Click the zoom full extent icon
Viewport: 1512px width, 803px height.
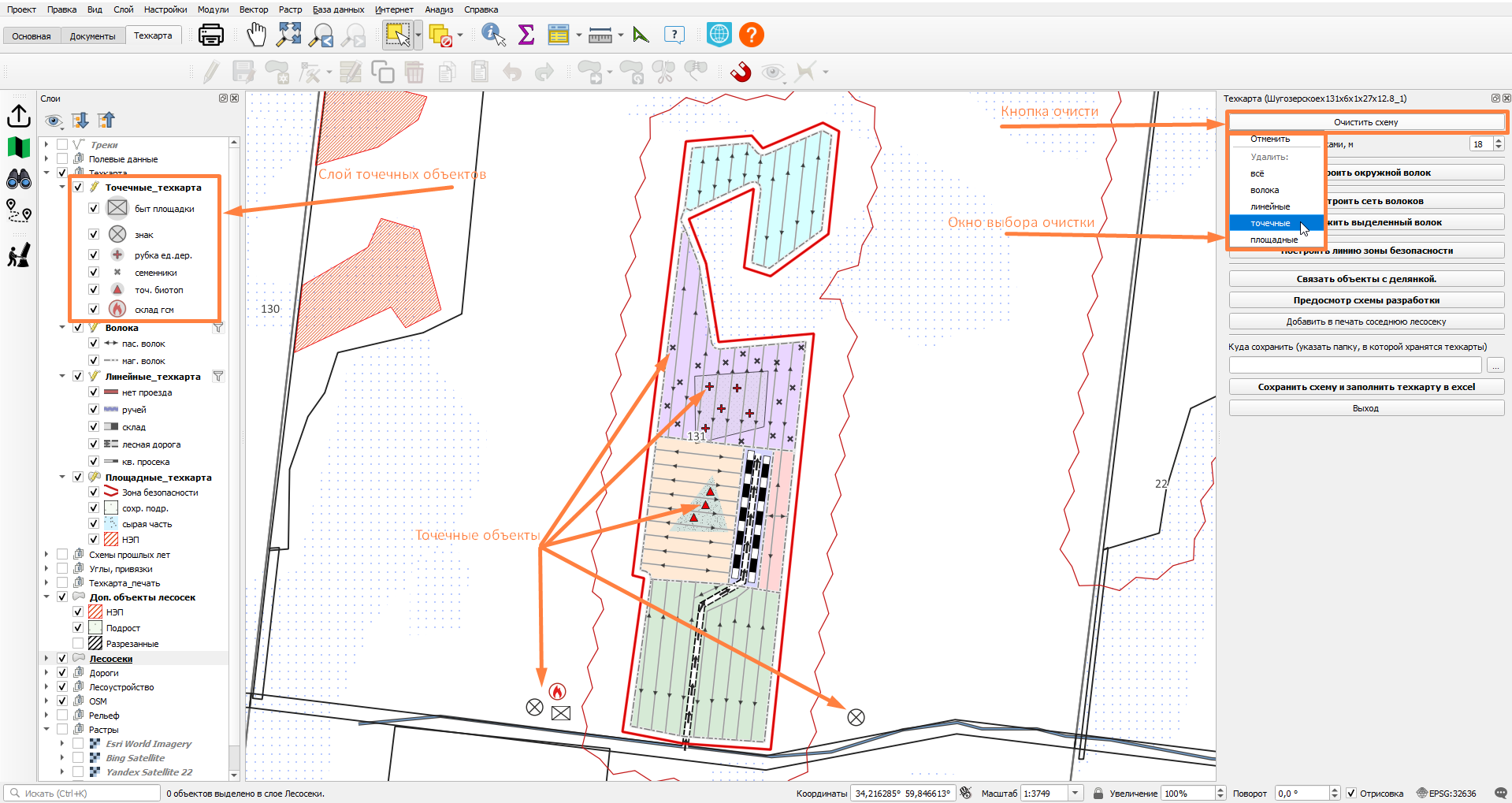289,35
